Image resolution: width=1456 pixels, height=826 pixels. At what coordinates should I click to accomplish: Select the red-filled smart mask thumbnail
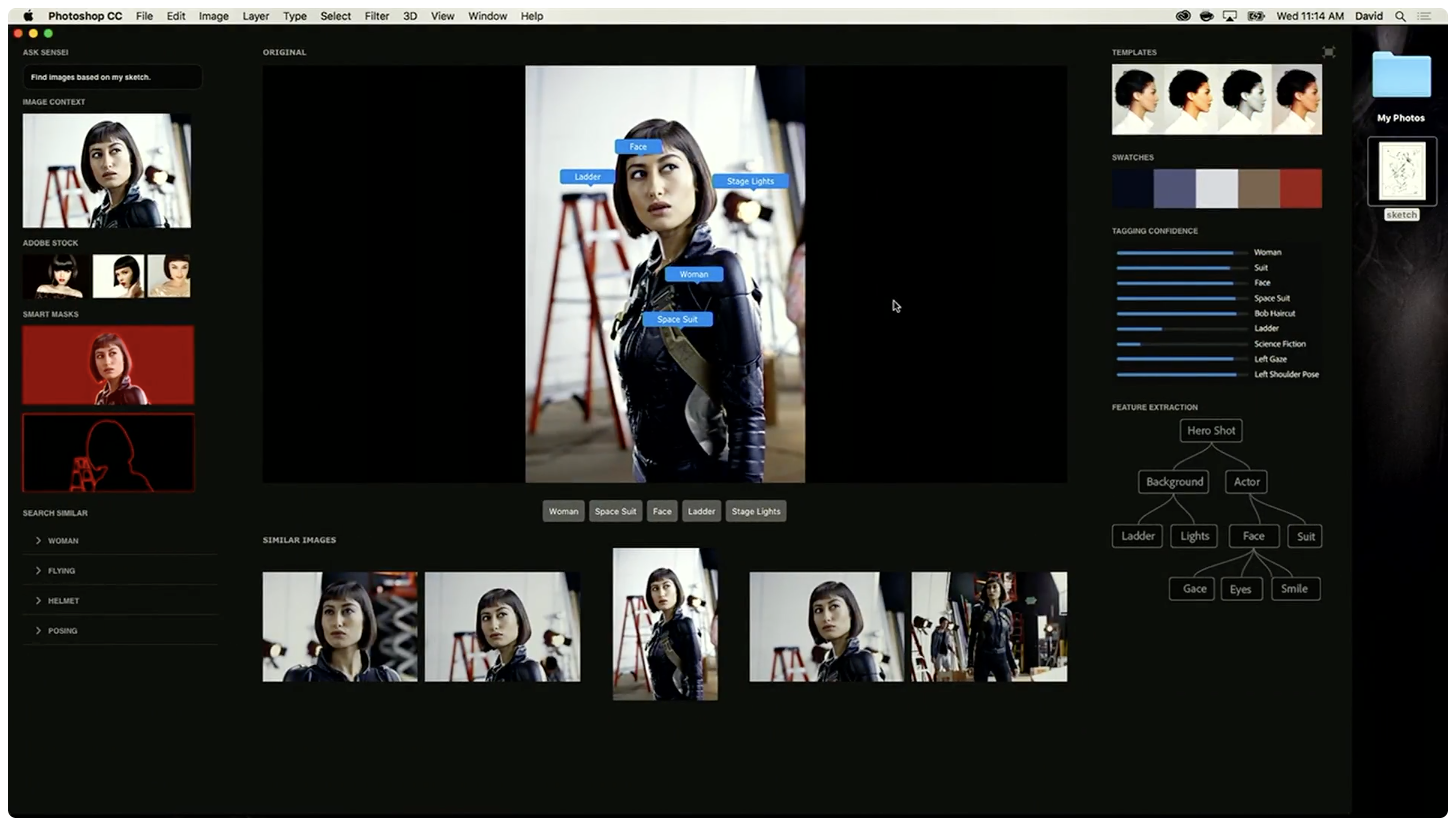(108, 365)
